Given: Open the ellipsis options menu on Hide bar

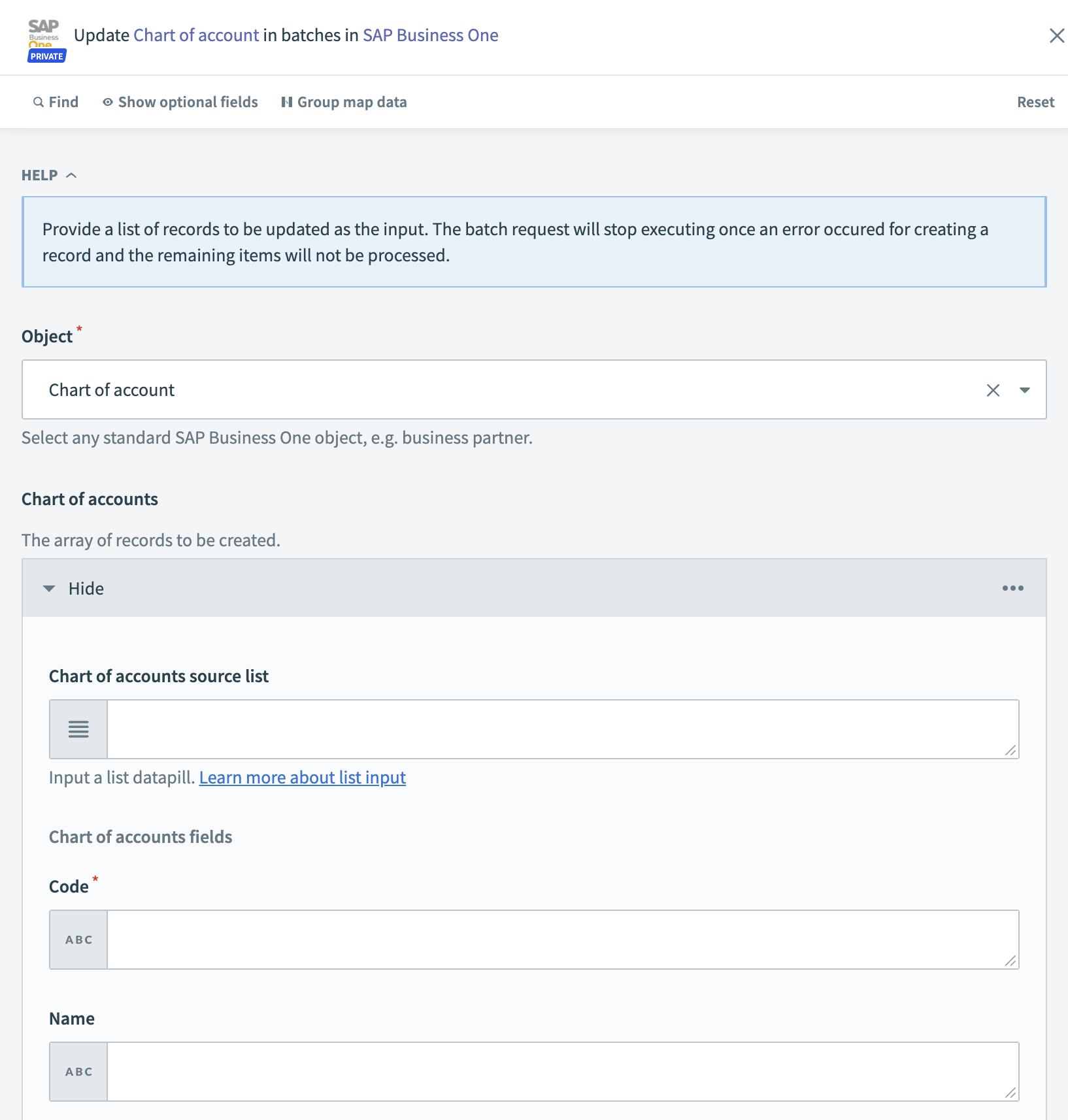Looking at the screenshot, I should pos(1013,588).
